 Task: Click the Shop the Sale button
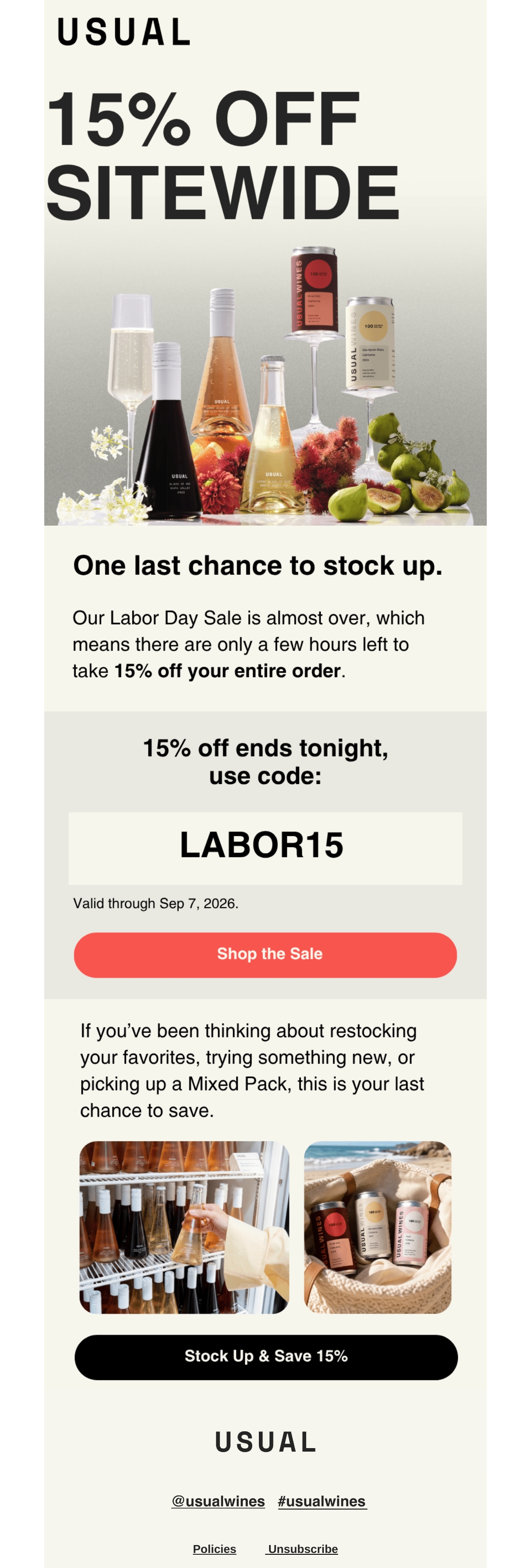tap(265, 955)
